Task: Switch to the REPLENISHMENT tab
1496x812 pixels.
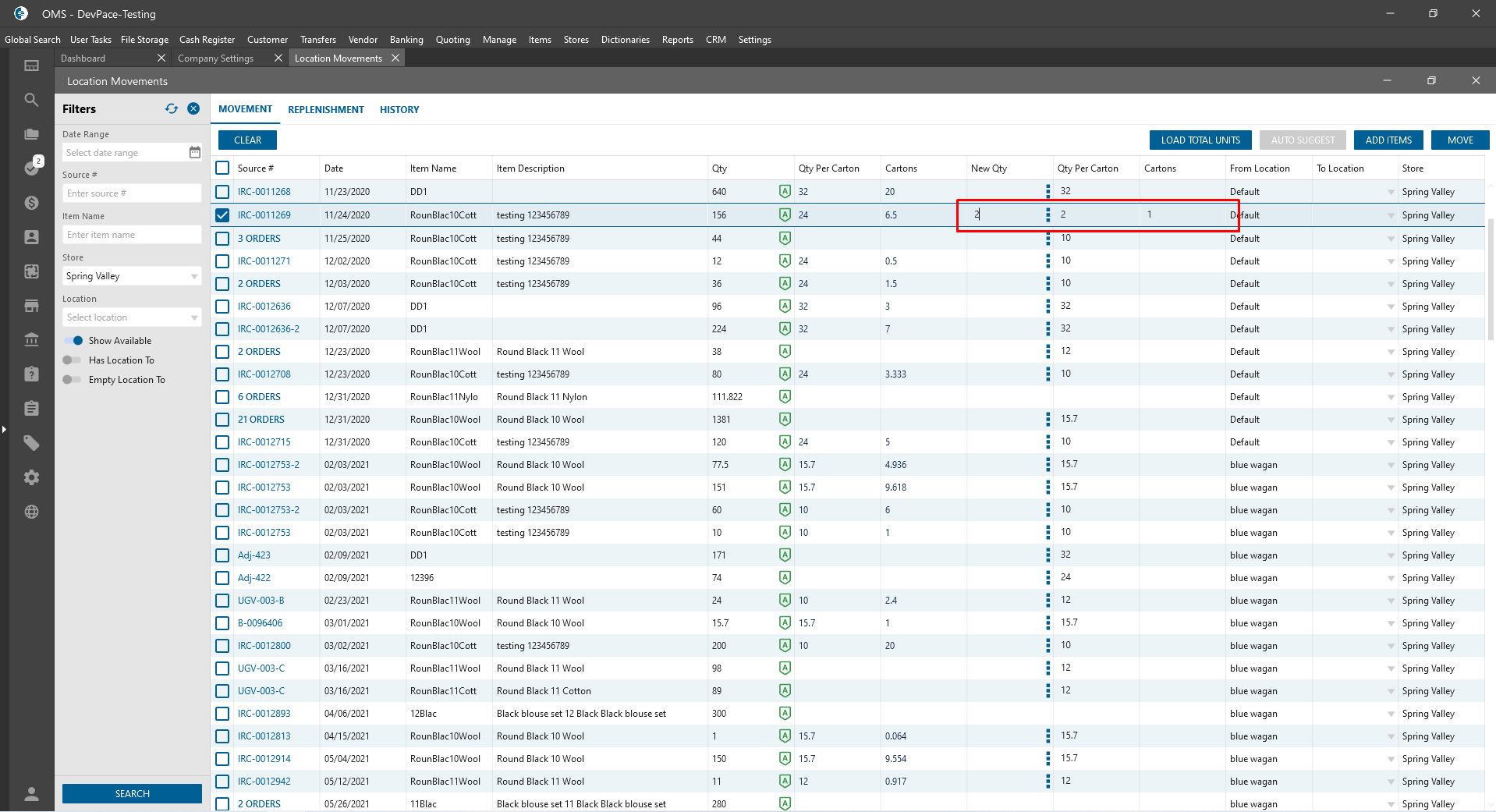Action: point(326,110)
